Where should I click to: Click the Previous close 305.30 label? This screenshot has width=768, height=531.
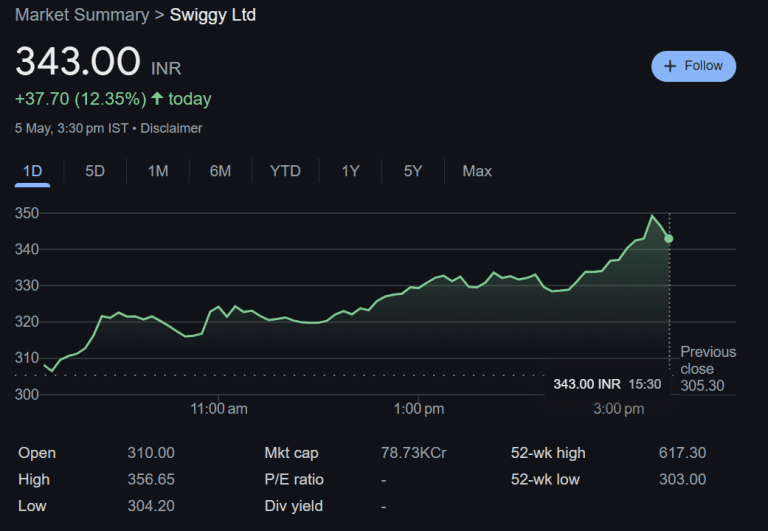(x=708, y=368)
